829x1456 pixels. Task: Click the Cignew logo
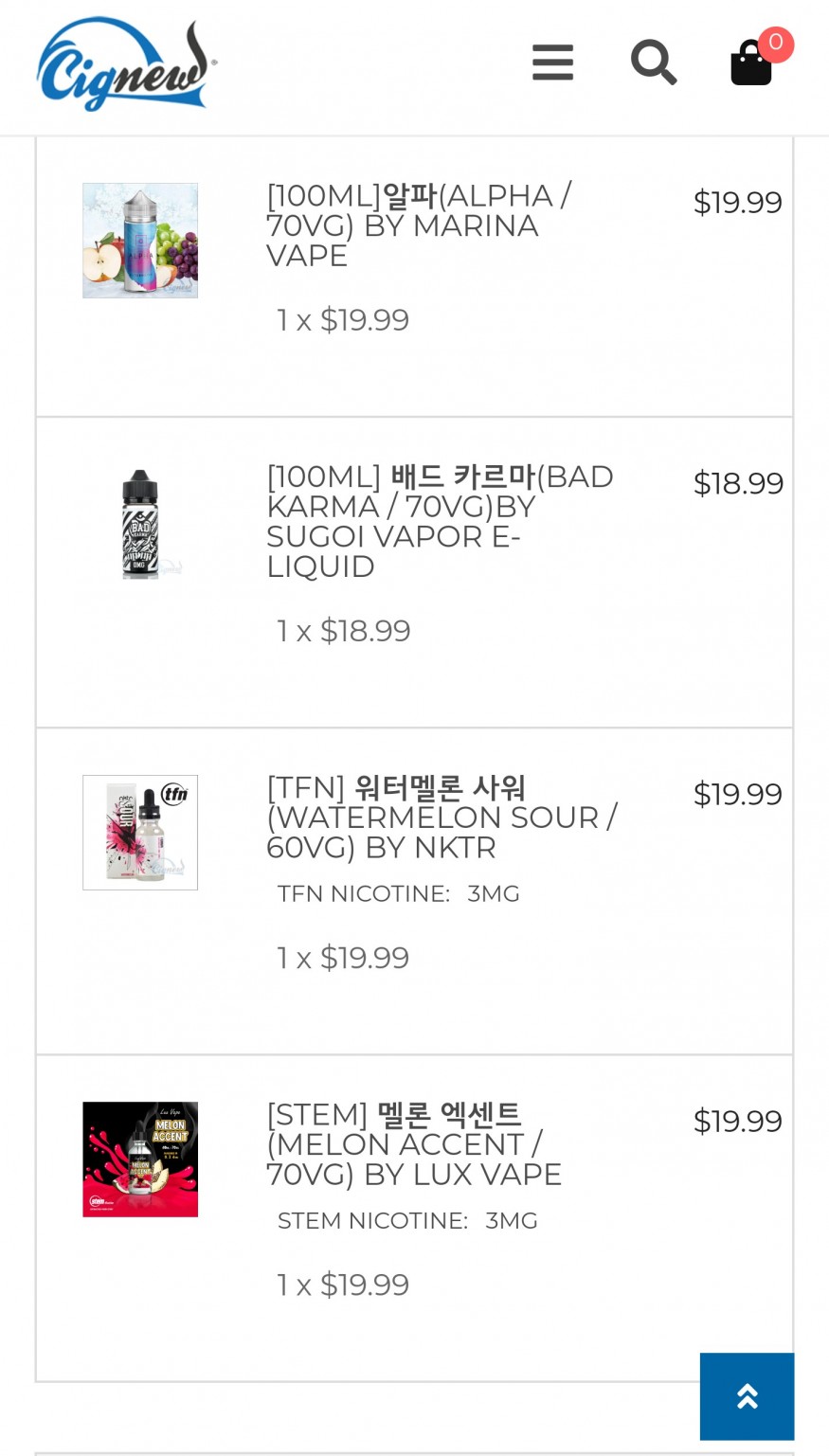(126, 64)
